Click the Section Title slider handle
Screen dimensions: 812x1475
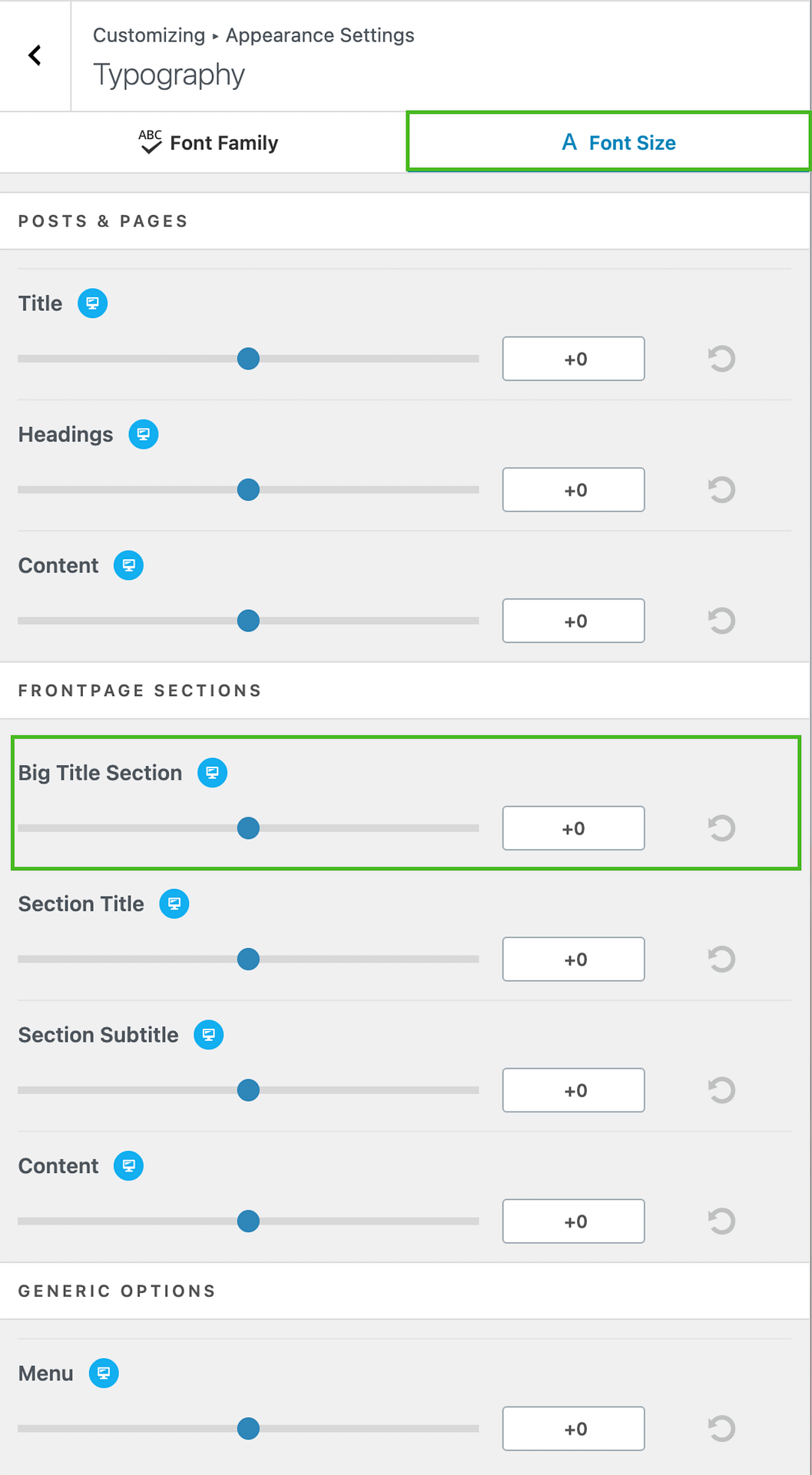point(248,959)
